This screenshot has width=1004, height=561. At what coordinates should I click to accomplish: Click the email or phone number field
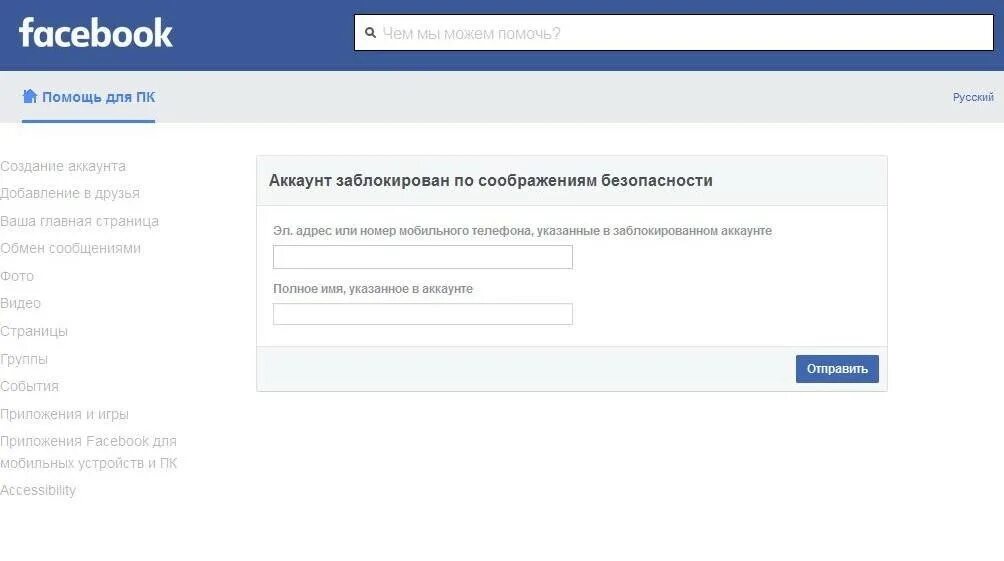point(423,257)
